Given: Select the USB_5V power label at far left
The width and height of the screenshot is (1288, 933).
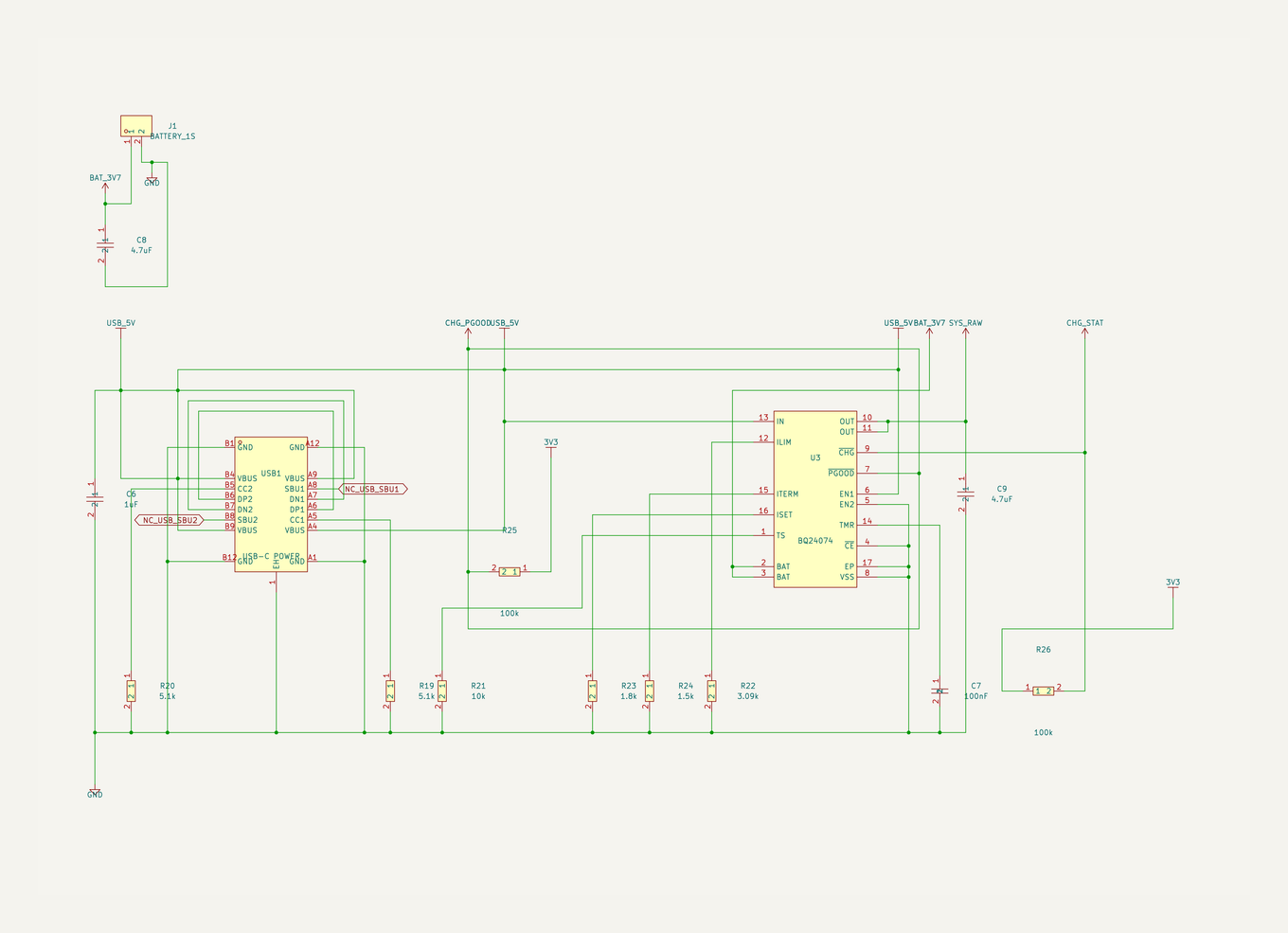Looking at the screenshot, I should pyautogui.click(x=120, y=324).
